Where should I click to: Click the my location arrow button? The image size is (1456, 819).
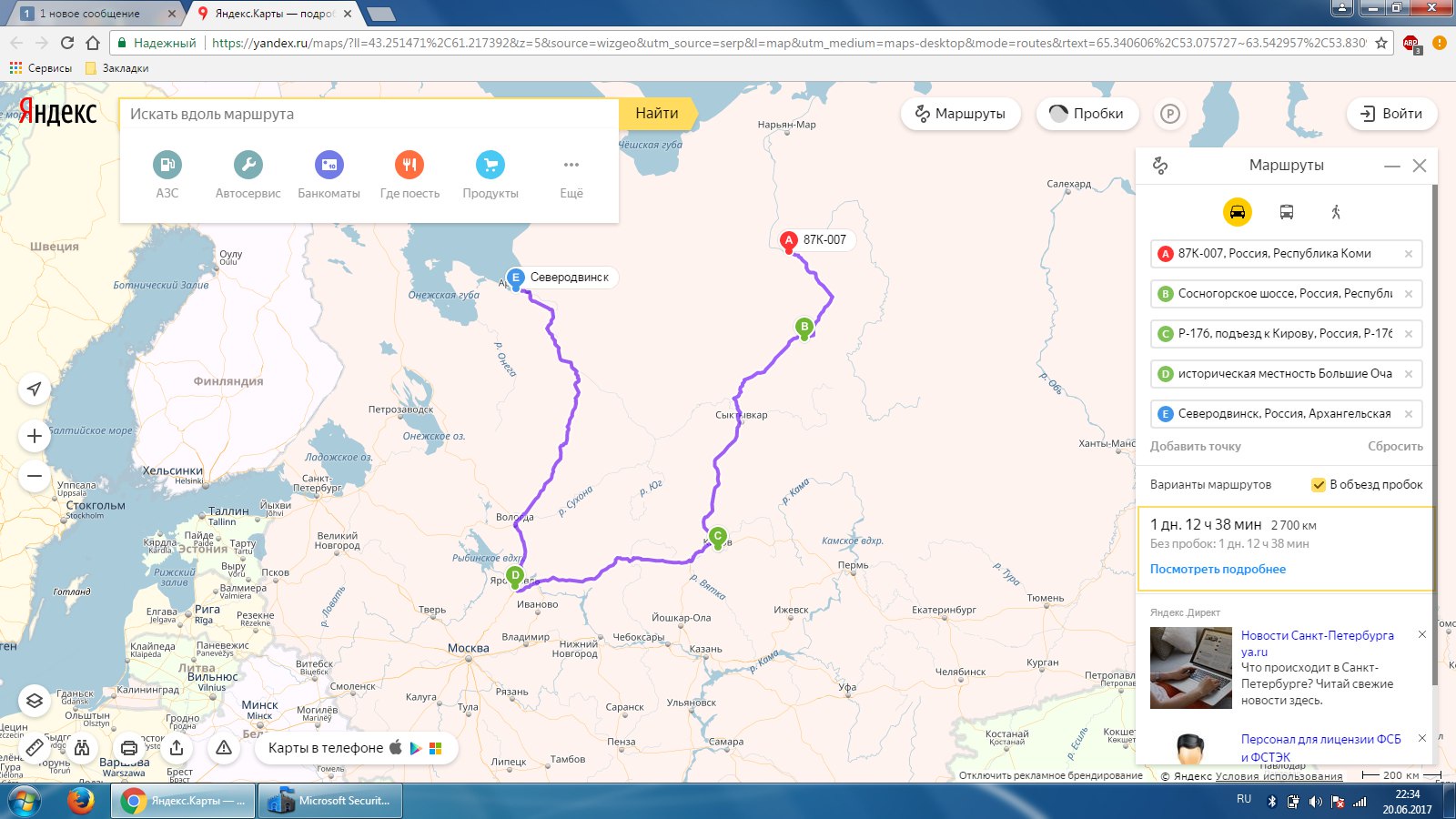click(35, 389)
